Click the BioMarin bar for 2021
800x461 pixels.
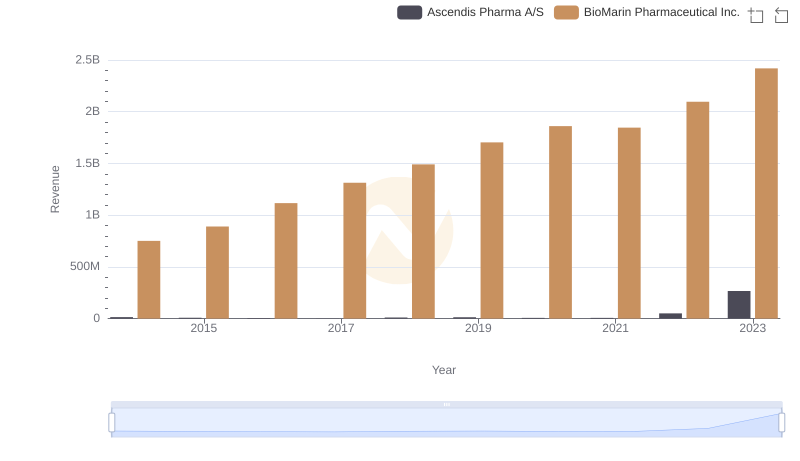click(x=629, y=223)
